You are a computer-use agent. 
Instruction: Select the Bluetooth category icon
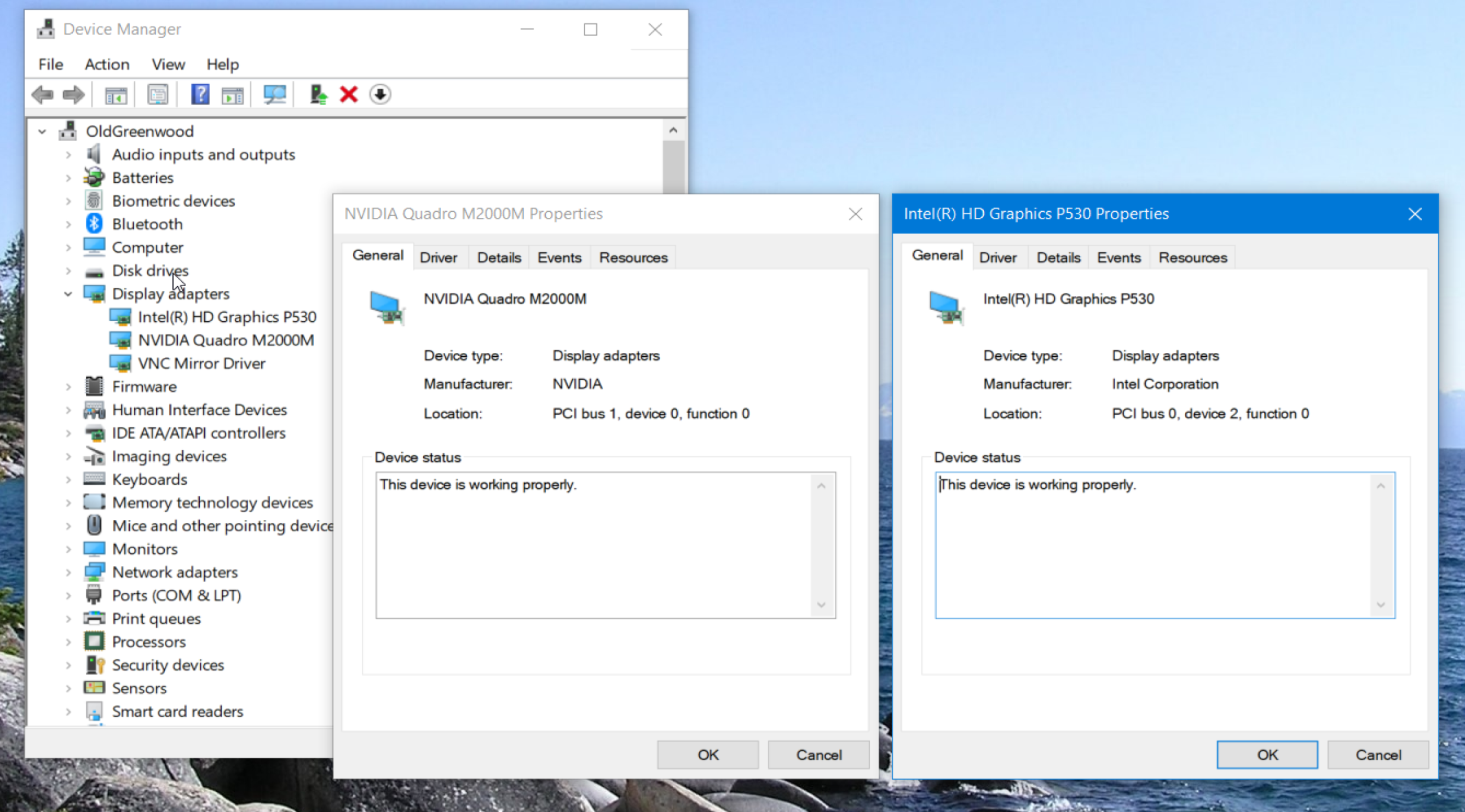(94, 224)
